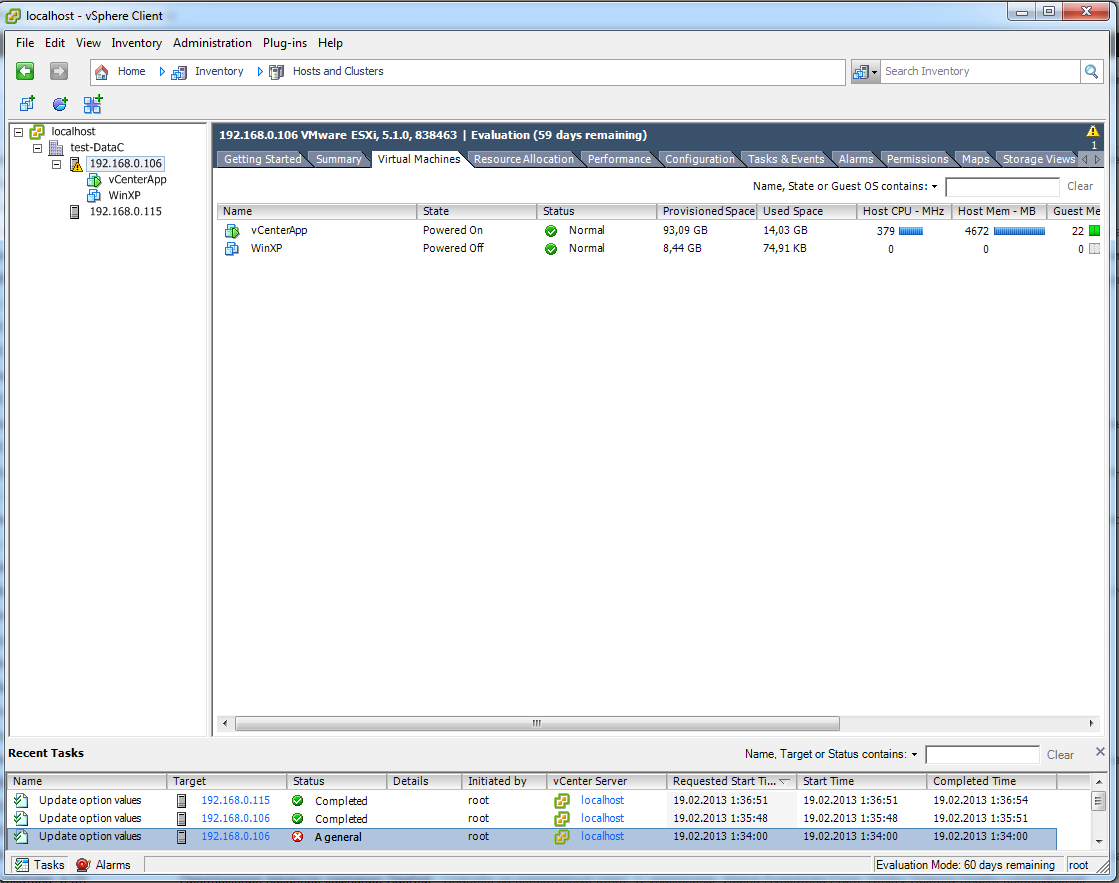The width and height of the screenshot is (1119, 883).
Task: Click Completed check icon for 192.168.0.115 task
Action: coord(298,801)
